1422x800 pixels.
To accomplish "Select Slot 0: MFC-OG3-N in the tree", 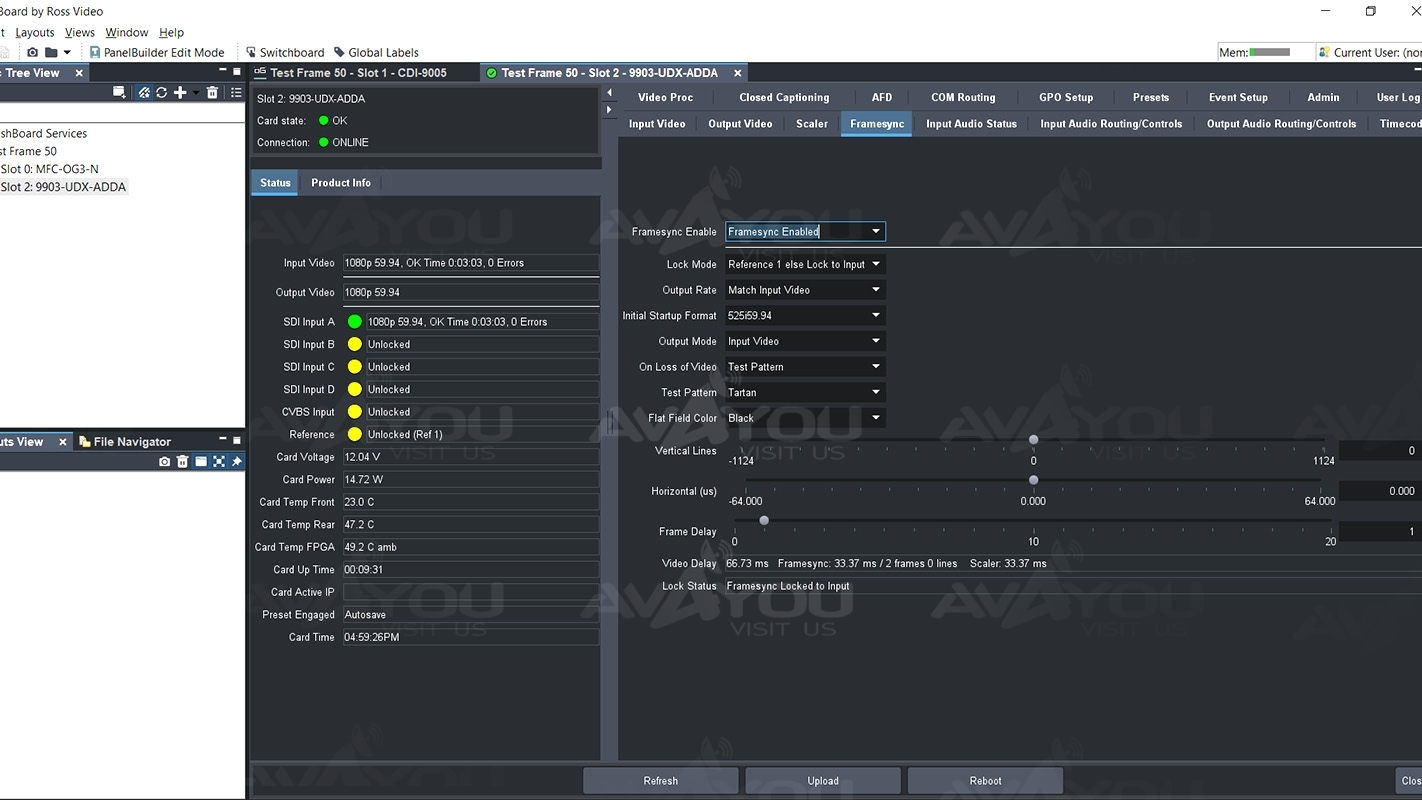I will [50, 170].
